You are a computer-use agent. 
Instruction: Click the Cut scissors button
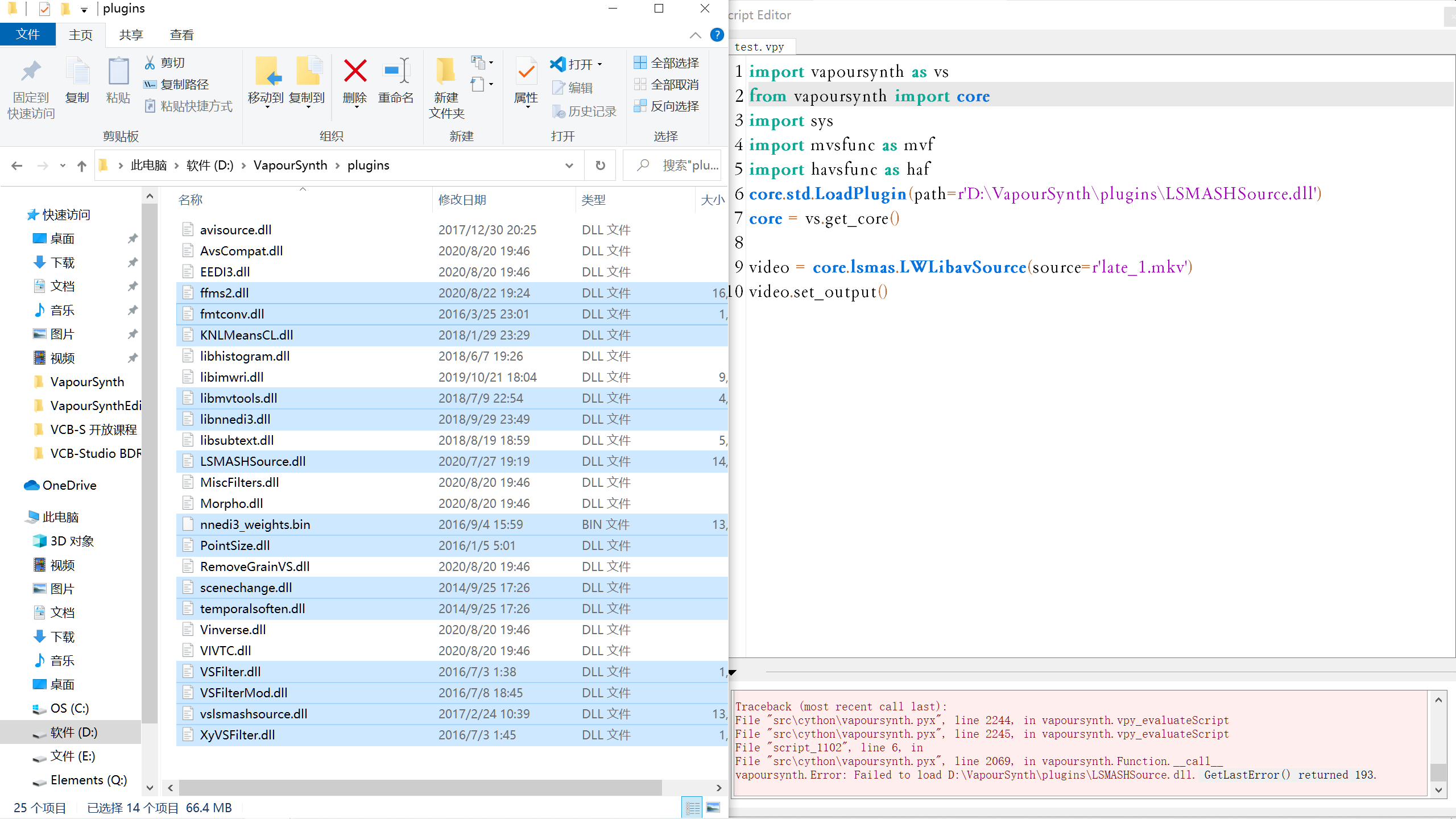[x=166, y=63]
